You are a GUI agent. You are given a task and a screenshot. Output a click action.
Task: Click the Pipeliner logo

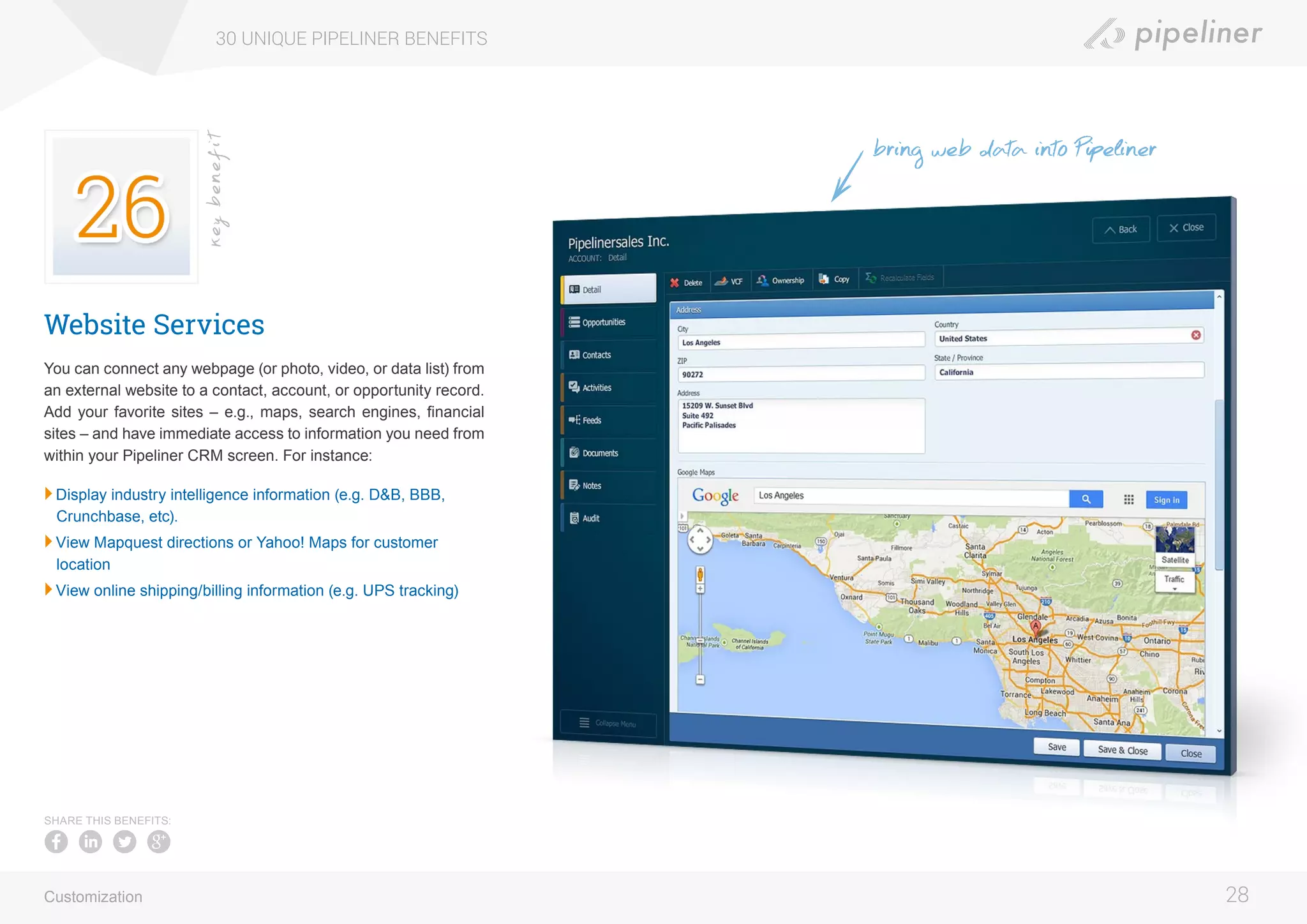pos(1173,34)
